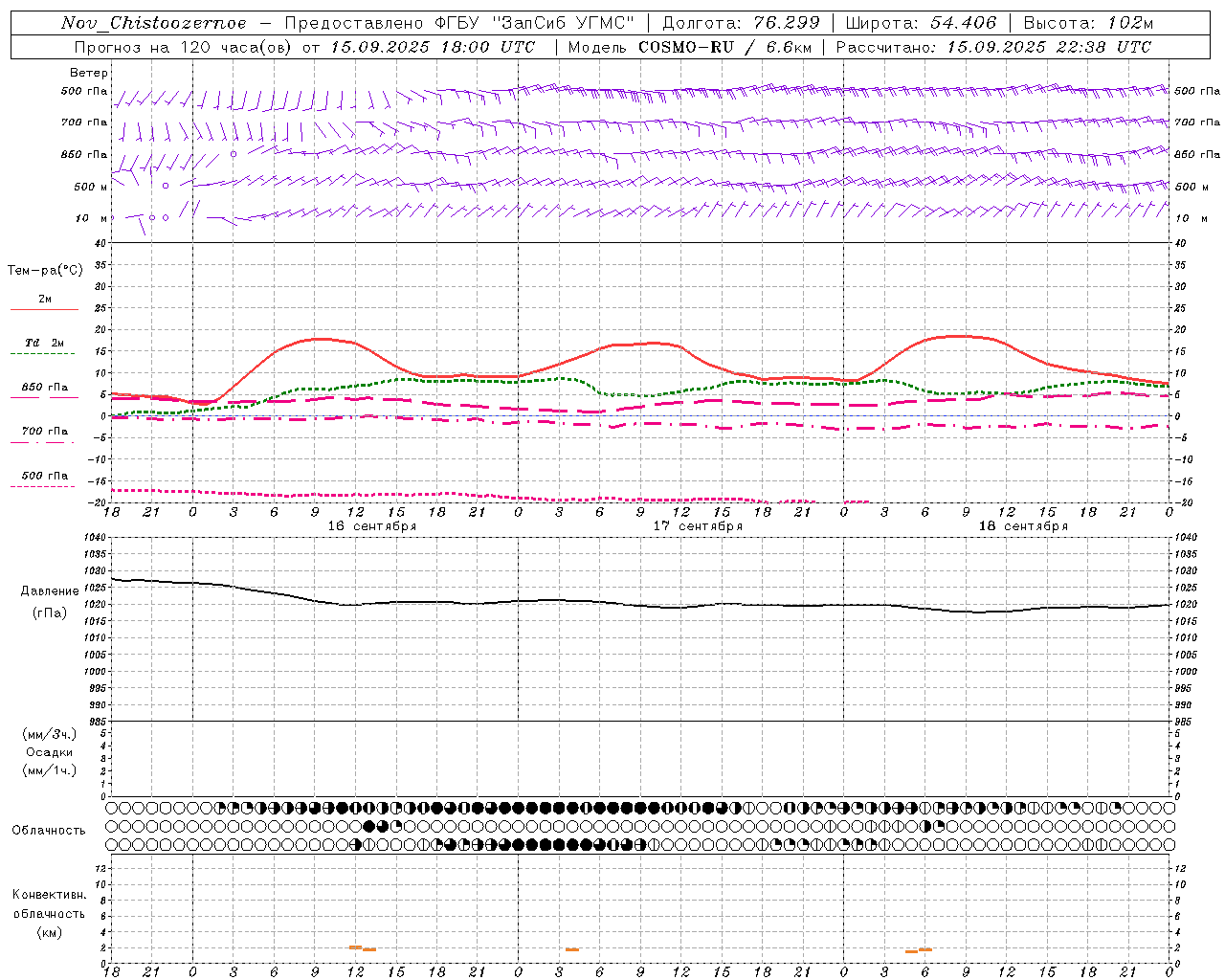
Task: Click the 'Высота: 102м' header entry
Action: click(x=1088, y=23)
